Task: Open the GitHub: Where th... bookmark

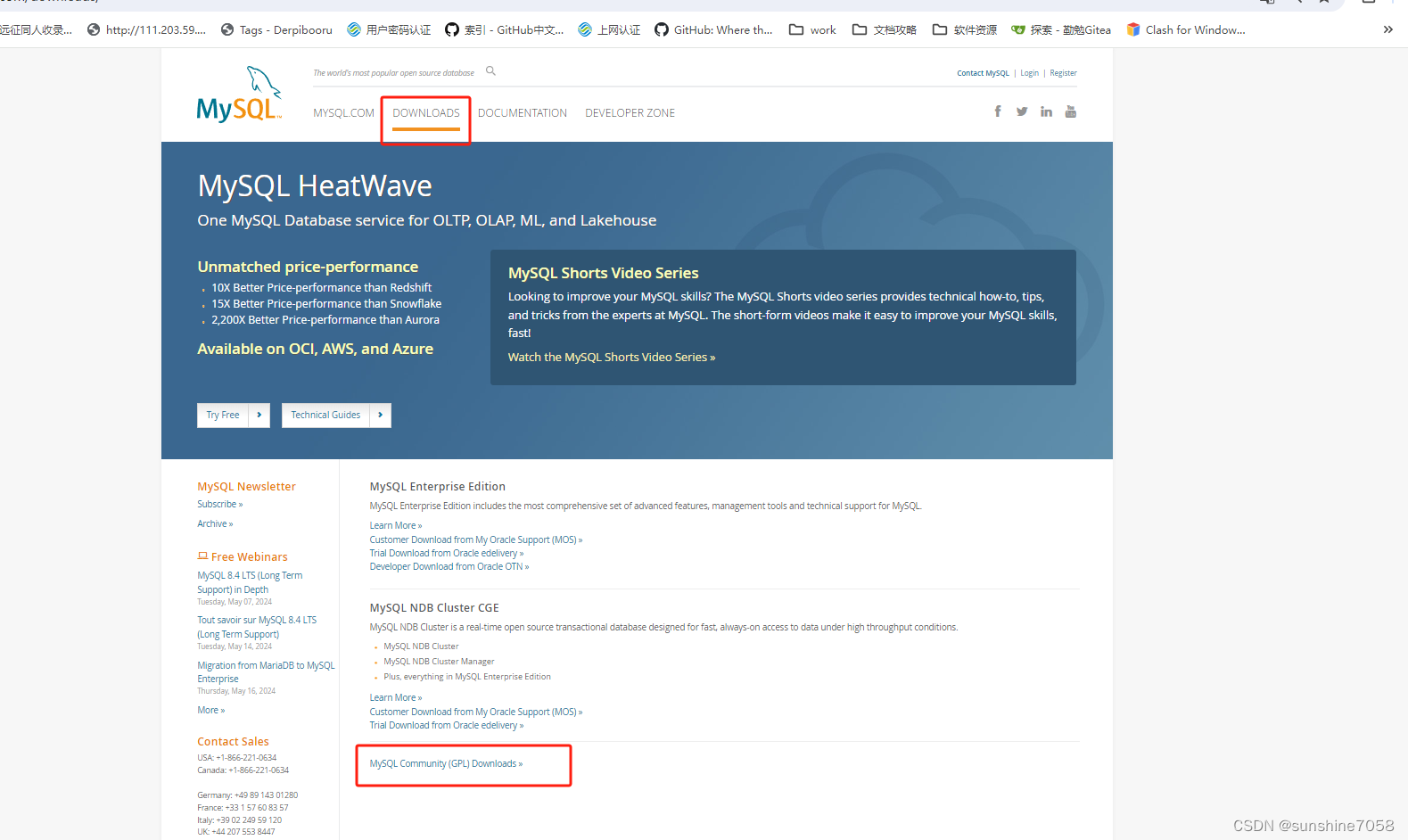Action: coord(713,29)
